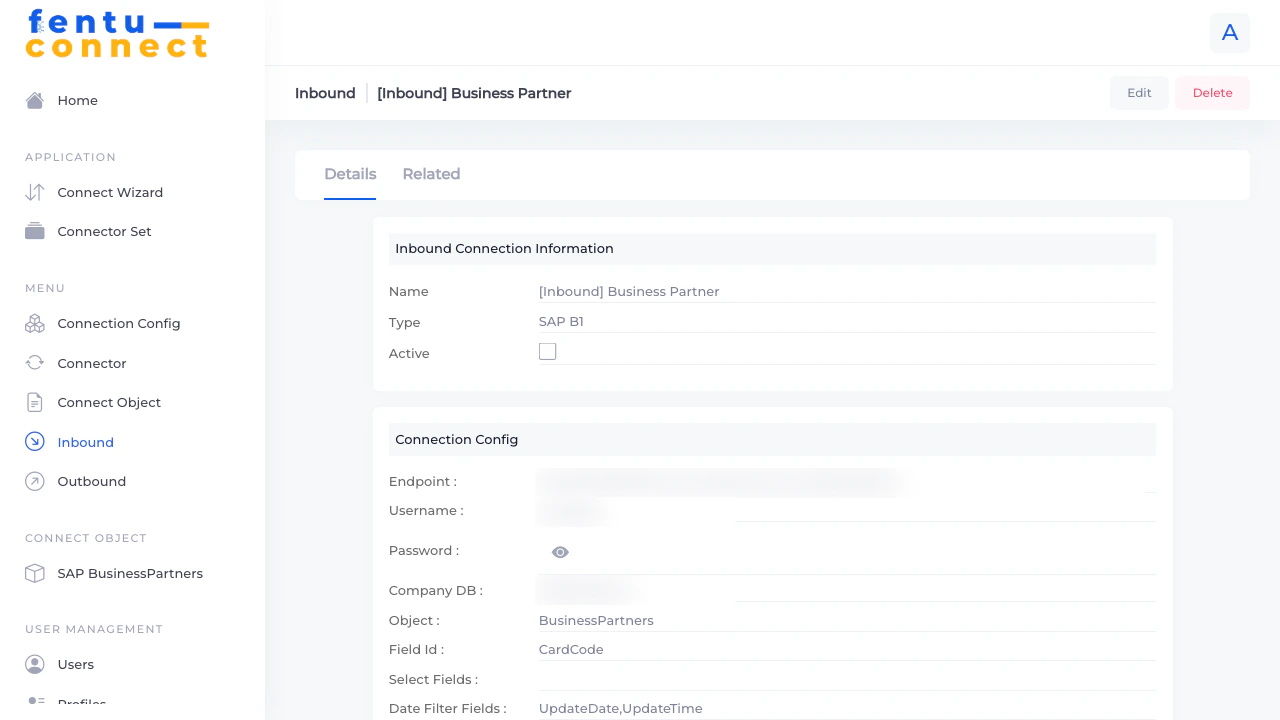1280x720 pixels.
Task: Open Connection Config menu item
Action: (119, 323)
